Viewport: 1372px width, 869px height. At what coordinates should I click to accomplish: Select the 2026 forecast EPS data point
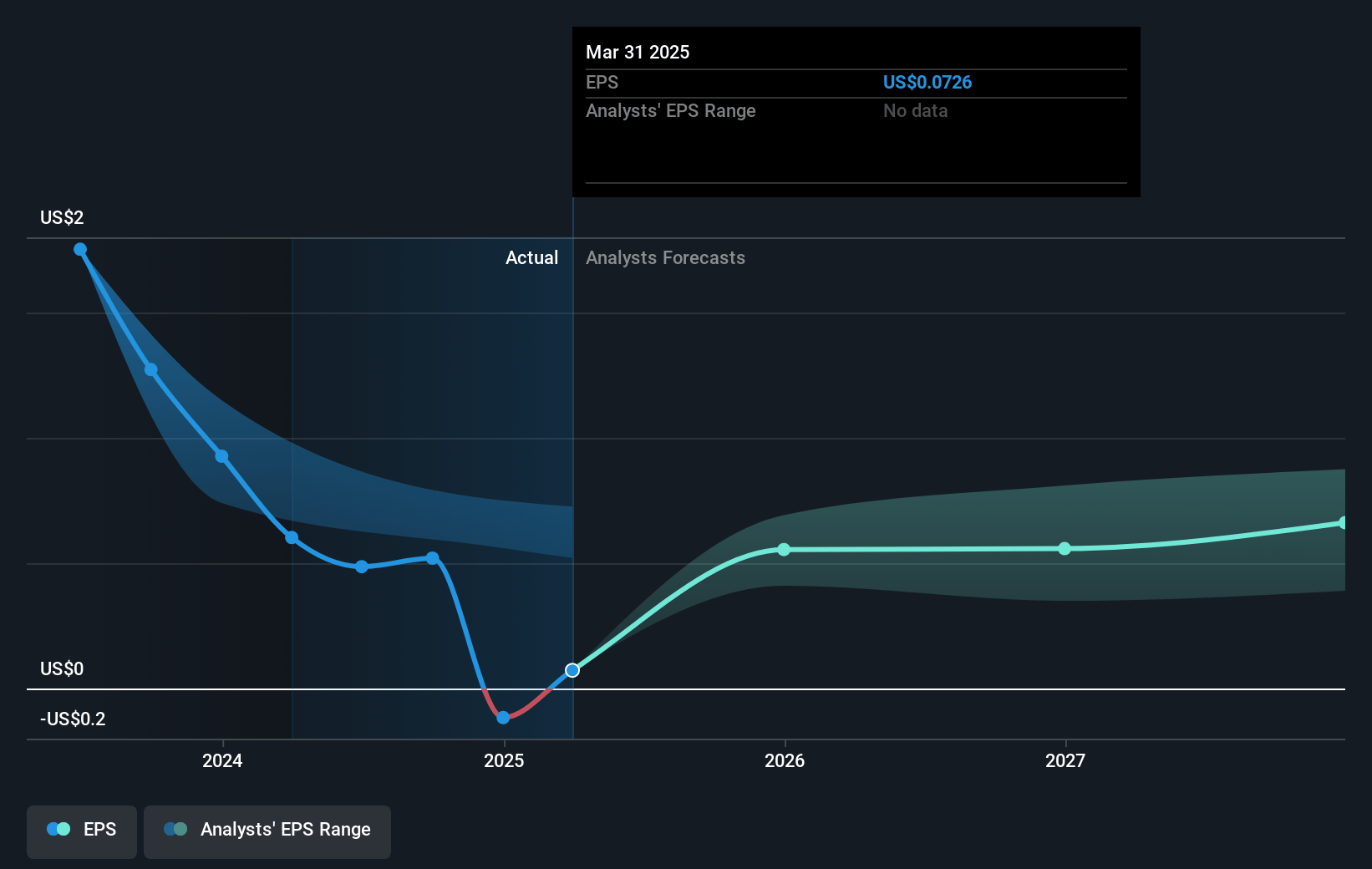[784, 549]
